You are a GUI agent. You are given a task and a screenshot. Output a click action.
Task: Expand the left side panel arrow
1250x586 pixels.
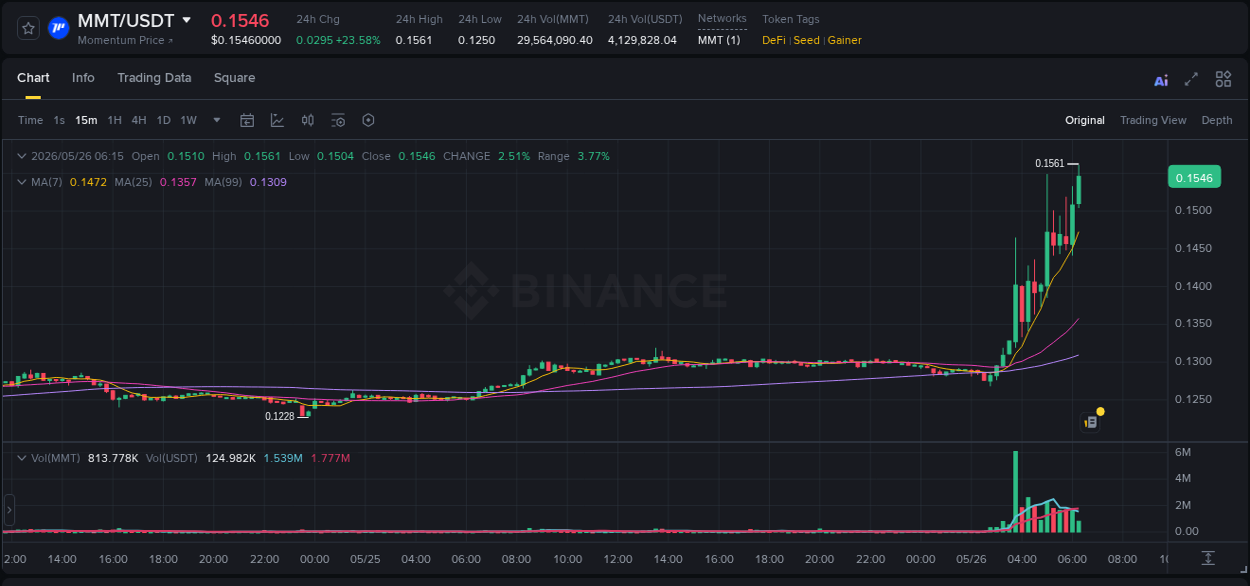click(x=9, y=510)
